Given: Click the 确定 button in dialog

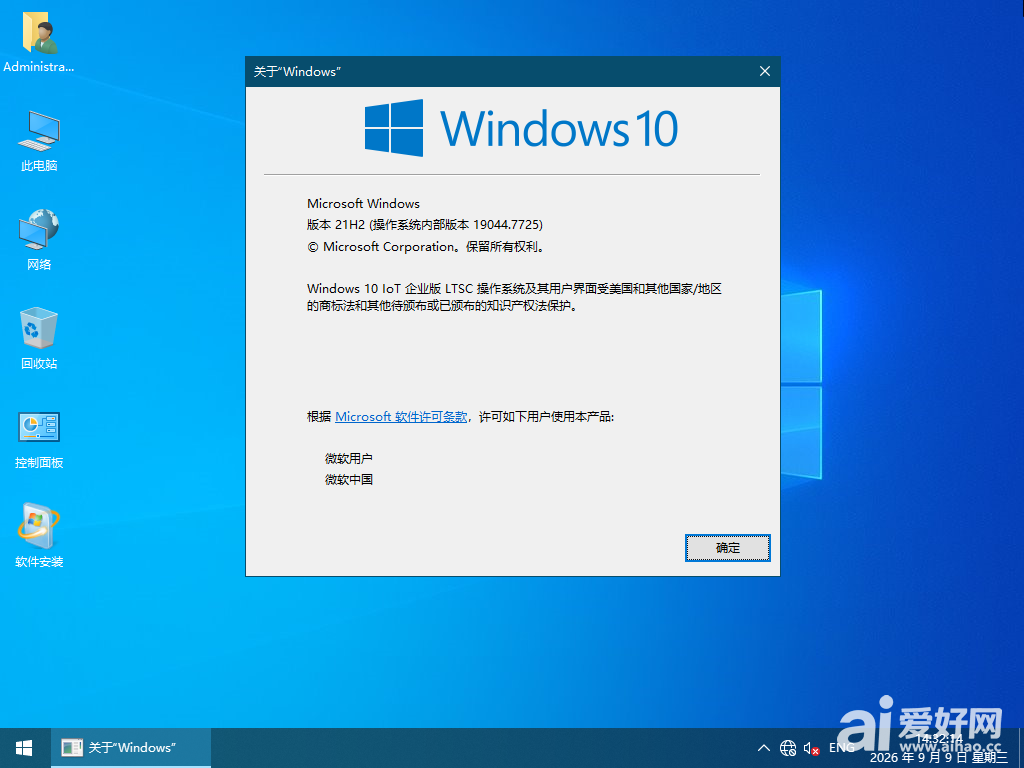Looking at the screenshot, I should pos(728,548).
